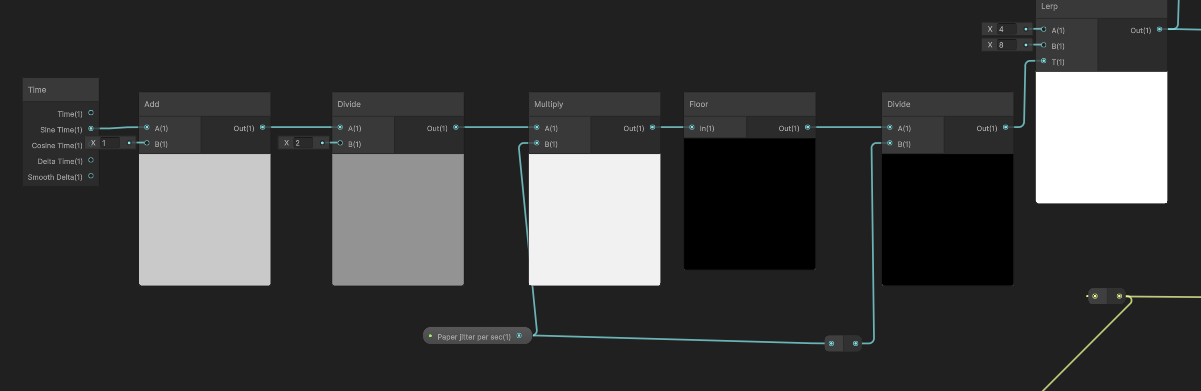Edit the X value field on Add node
This screenshot has height=391, width=1201.
coord(111,143)
